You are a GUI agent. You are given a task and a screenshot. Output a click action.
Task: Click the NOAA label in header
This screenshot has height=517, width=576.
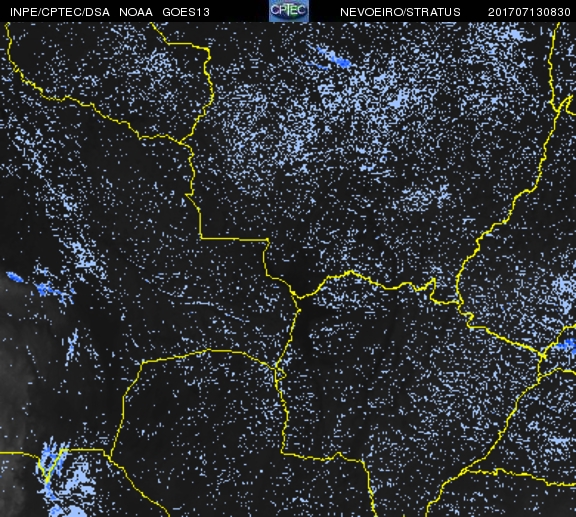click(136, 12)
